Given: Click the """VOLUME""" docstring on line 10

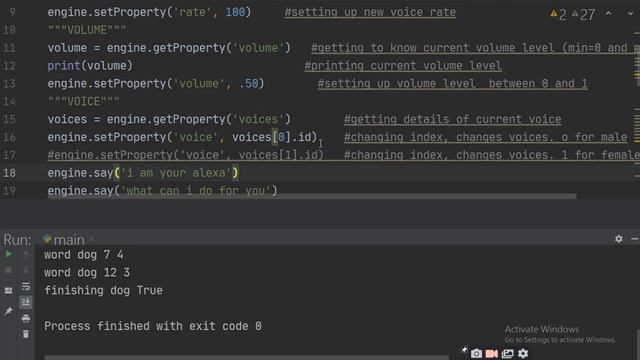Looking at the screenshot, I should (87, 30).
